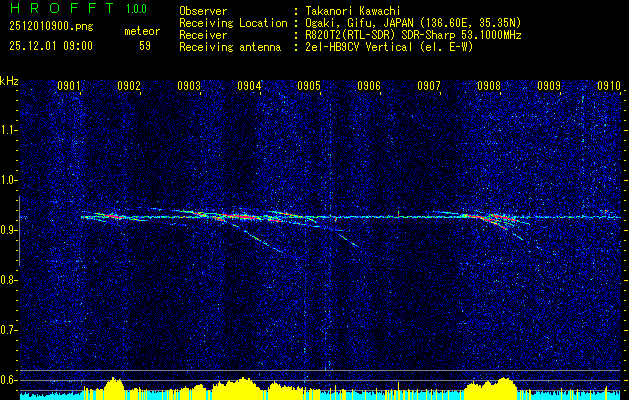Click the HROFFT title text
The image size is (629, 400).
tap(61, 8)
